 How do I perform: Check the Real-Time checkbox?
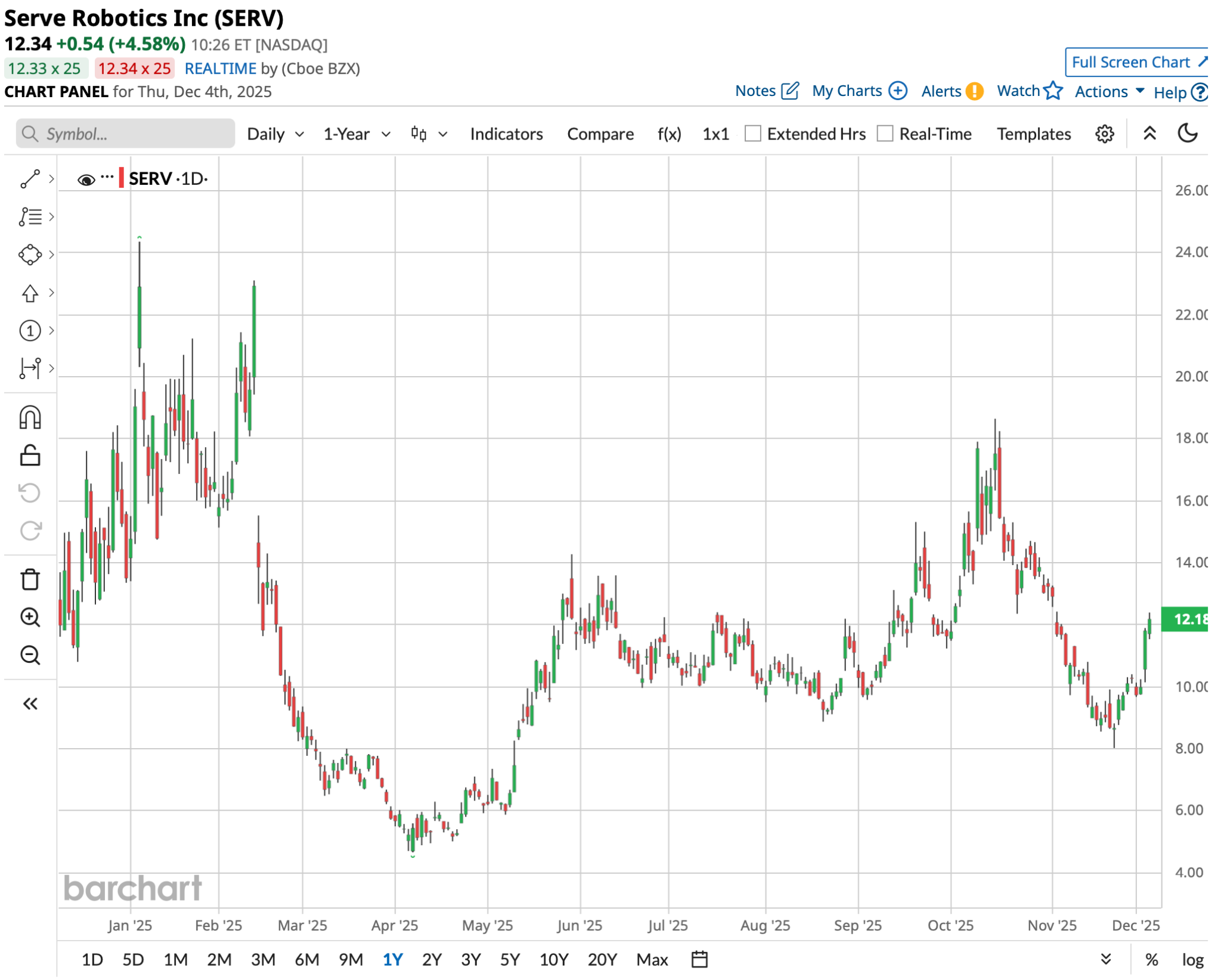point(885,134)
